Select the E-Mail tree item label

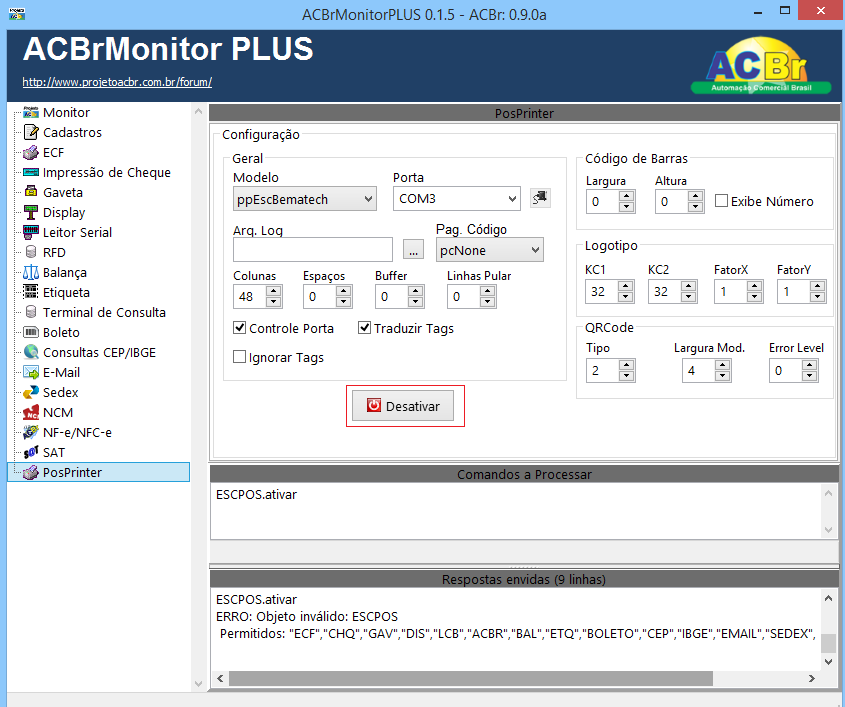pos(61,372)
